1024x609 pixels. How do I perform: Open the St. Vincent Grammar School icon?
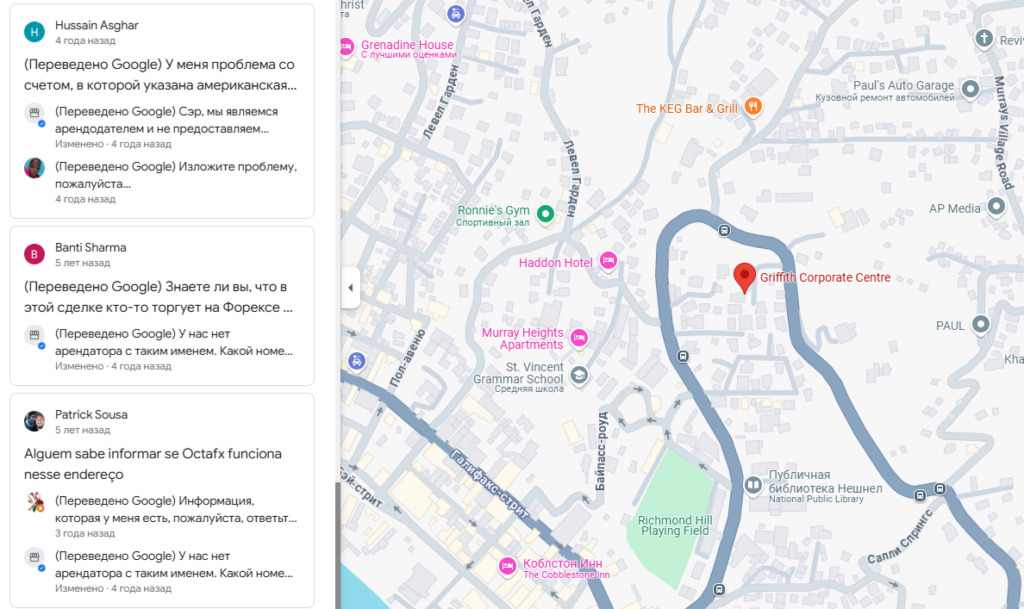tap(579, 375)
